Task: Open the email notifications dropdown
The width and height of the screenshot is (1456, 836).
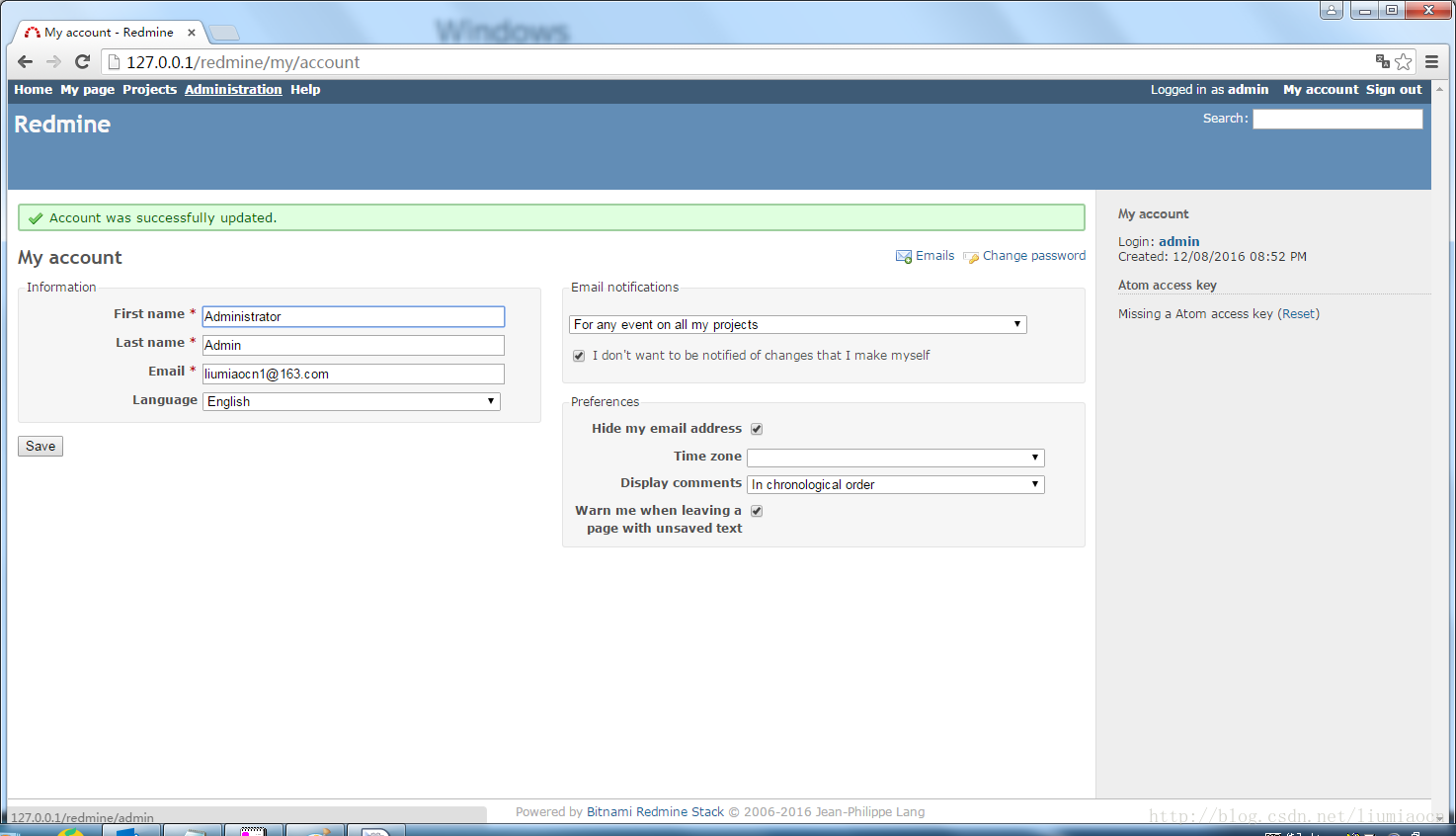Action: click(x=798, y=324)
